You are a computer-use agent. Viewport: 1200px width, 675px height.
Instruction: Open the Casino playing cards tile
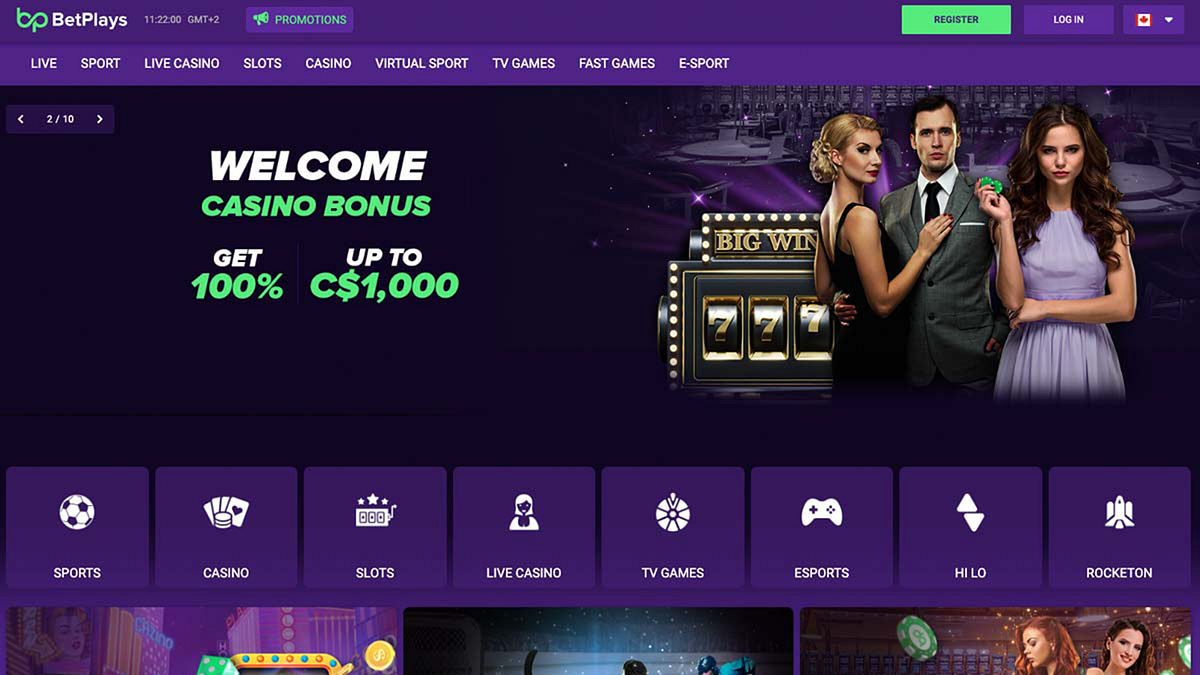[x=226, y=526]
